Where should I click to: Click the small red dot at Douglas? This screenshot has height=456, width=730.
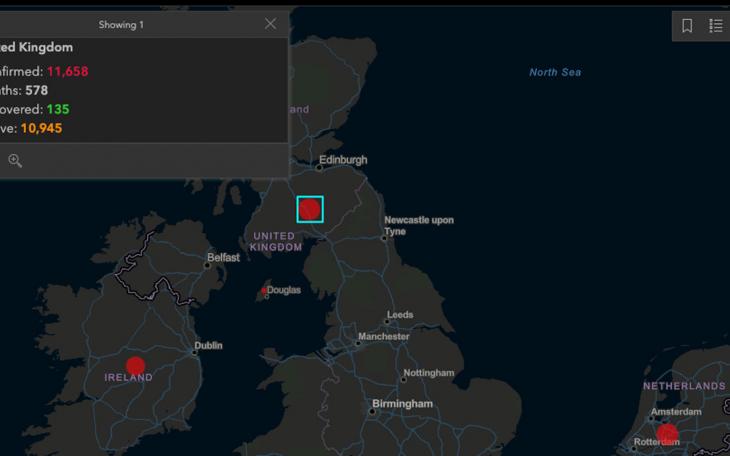(264, 291)
